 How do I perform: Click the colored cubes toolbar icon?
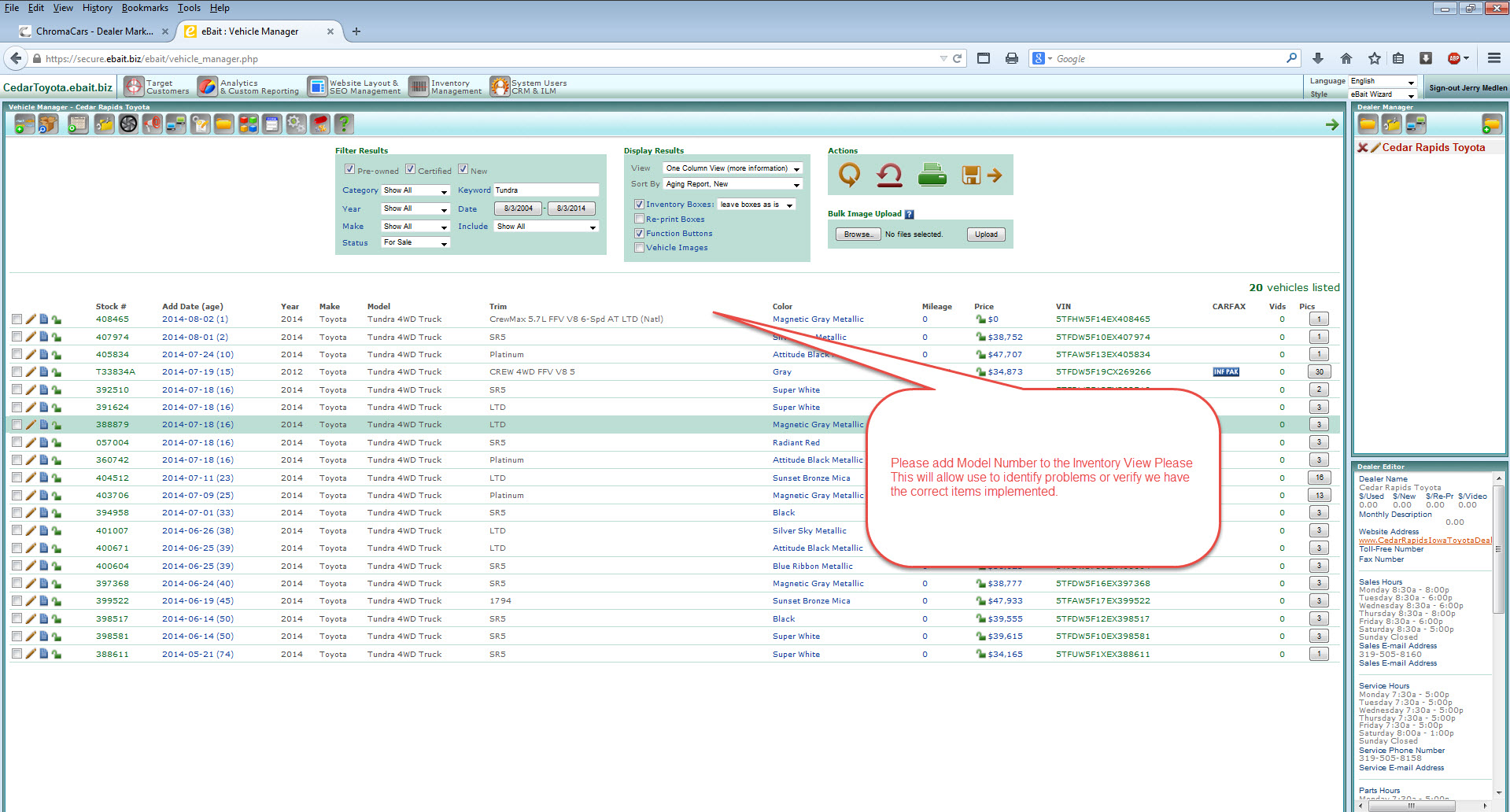click(249, 124)
